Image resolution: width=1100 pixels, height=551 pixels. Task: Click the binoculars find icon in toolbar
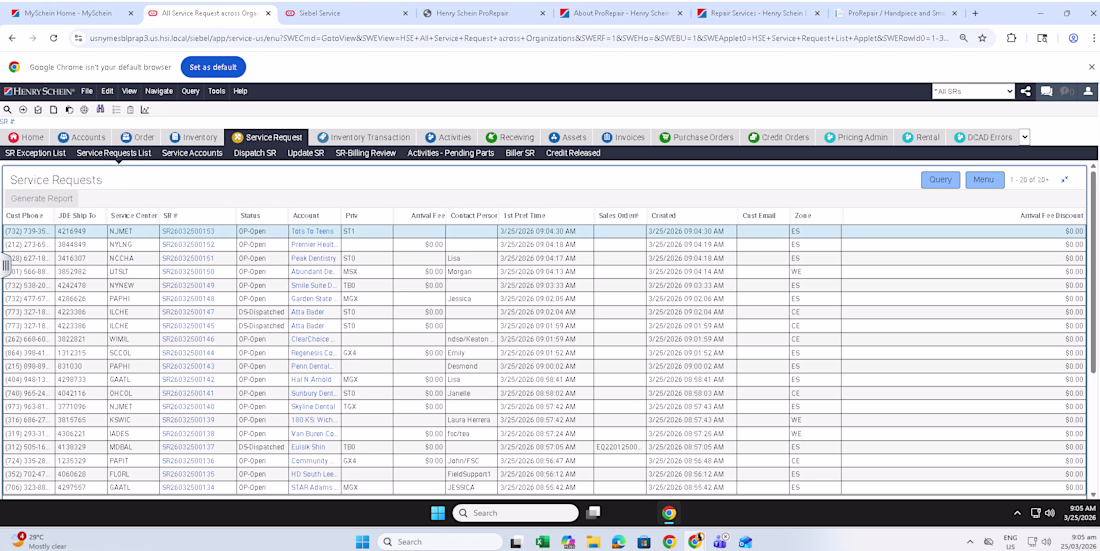pos(100,109)
